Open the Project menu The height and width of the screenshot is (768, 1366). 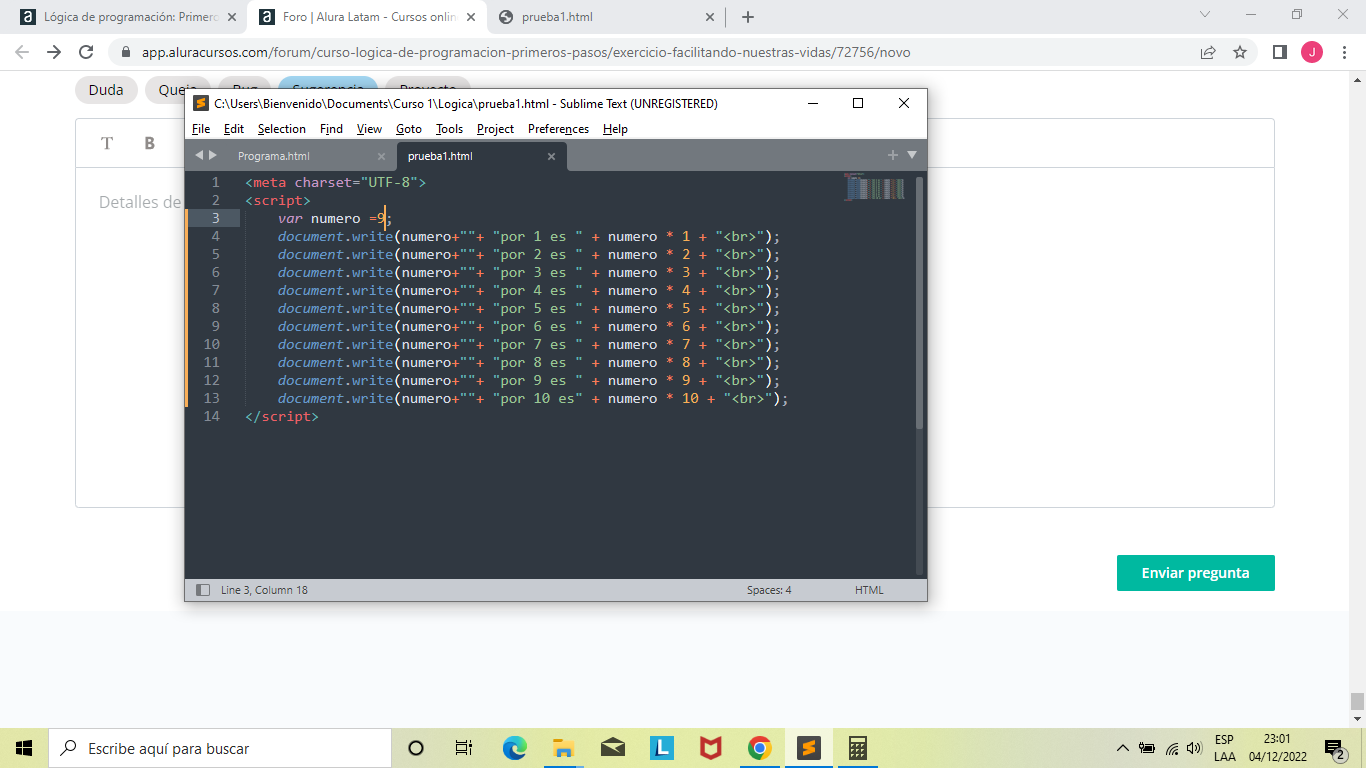pos(495,129)
